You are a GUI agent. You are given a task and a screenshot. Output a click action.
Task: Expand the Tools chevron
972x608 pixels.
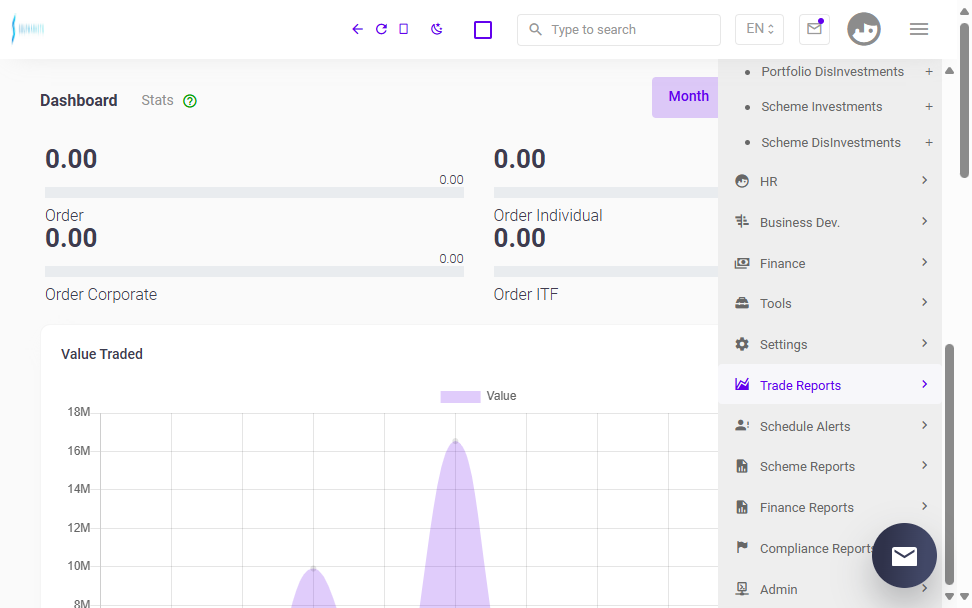924,302
